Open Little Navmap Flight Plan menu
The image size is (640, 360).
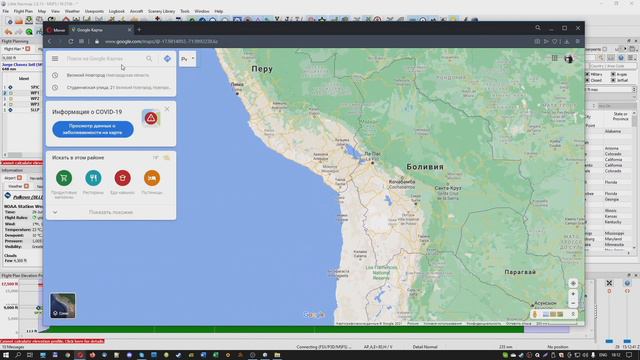[23, 11]
